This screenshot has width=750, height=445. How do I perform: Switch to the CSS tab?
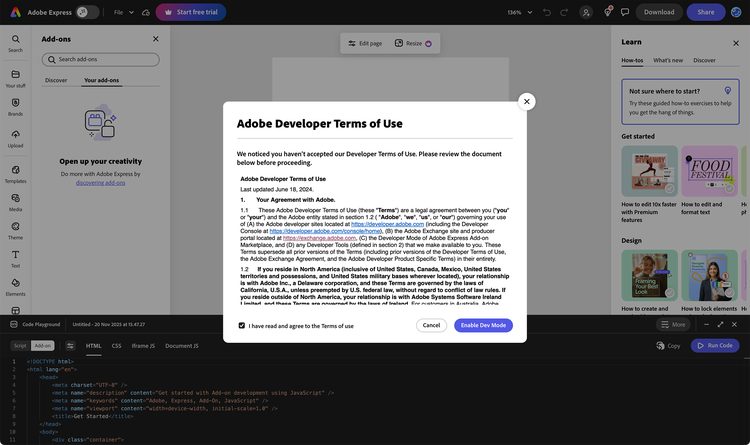tap(116, 345)
